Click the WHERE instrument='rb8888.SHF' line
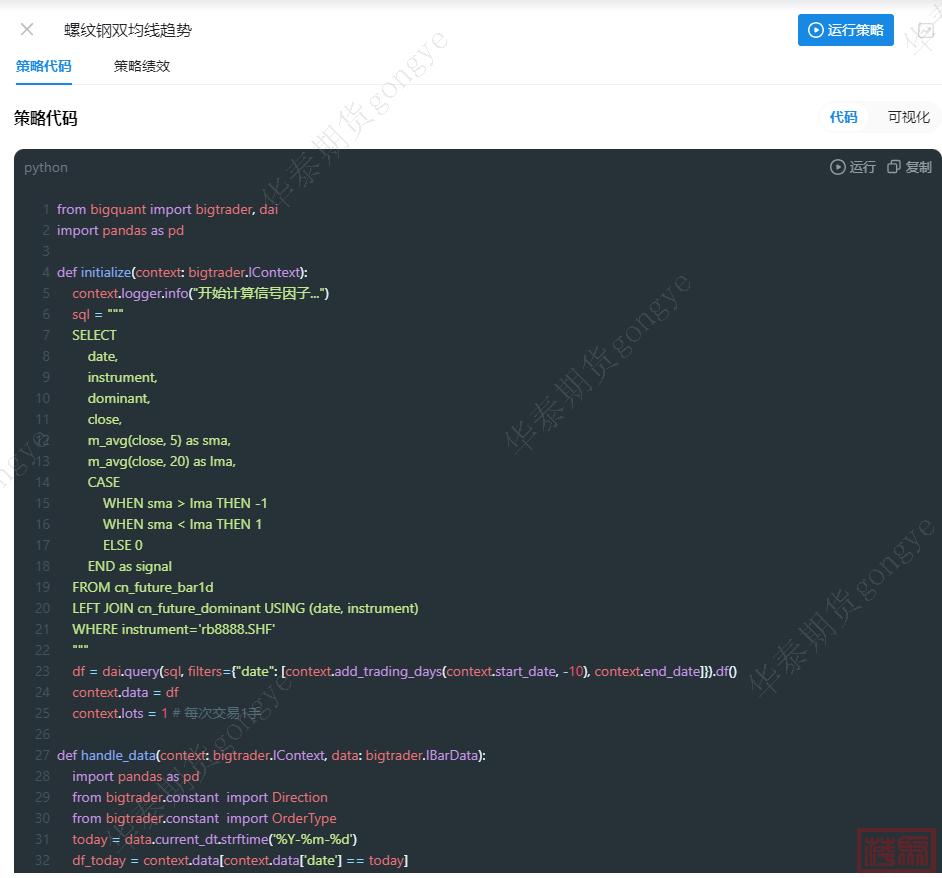The width and height of the screenshot is (942, 878). (x=173, y=629)
